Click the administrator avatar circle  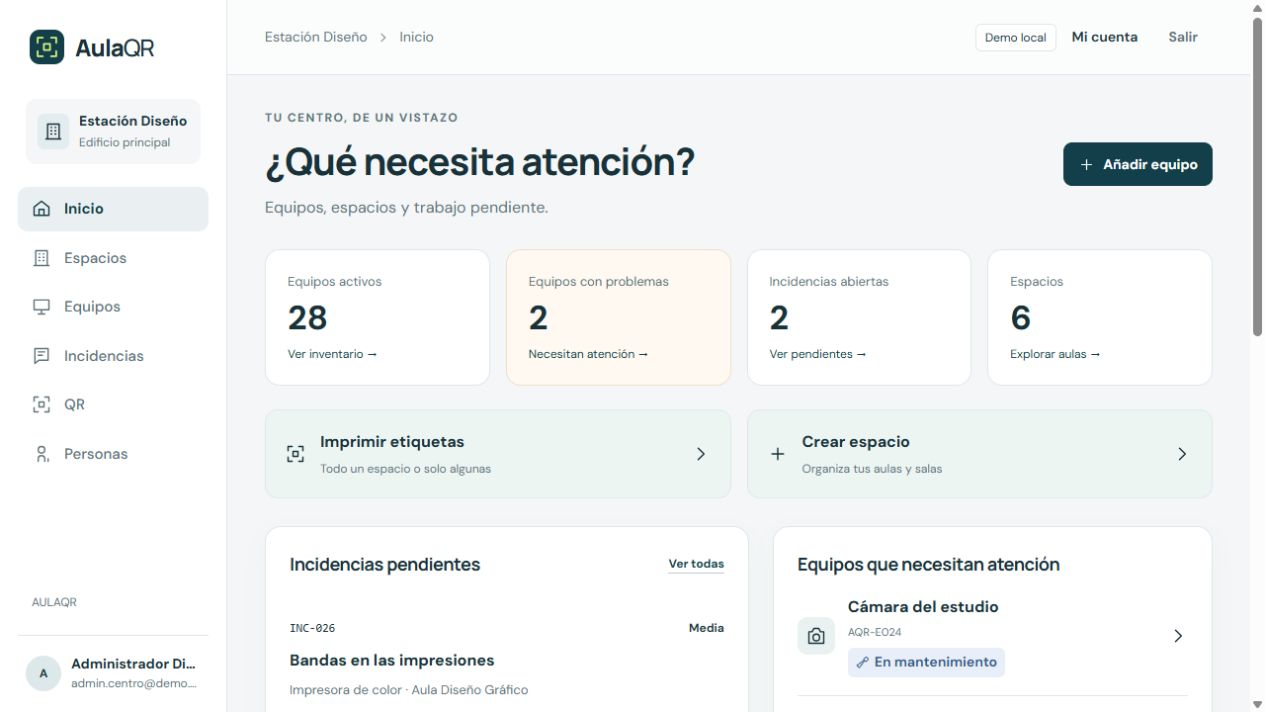pos(43,674)
